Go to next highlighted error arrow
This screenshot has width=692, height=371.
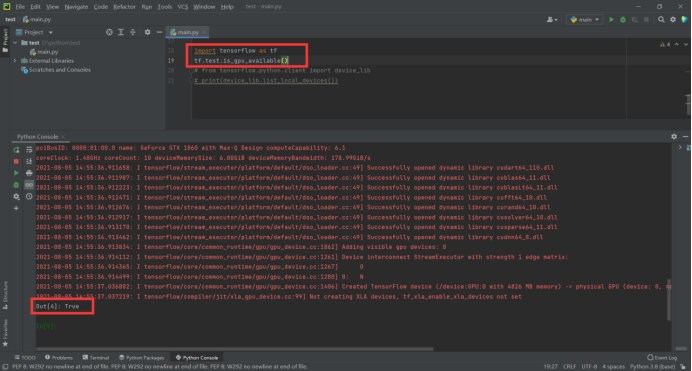pos(685,44)
